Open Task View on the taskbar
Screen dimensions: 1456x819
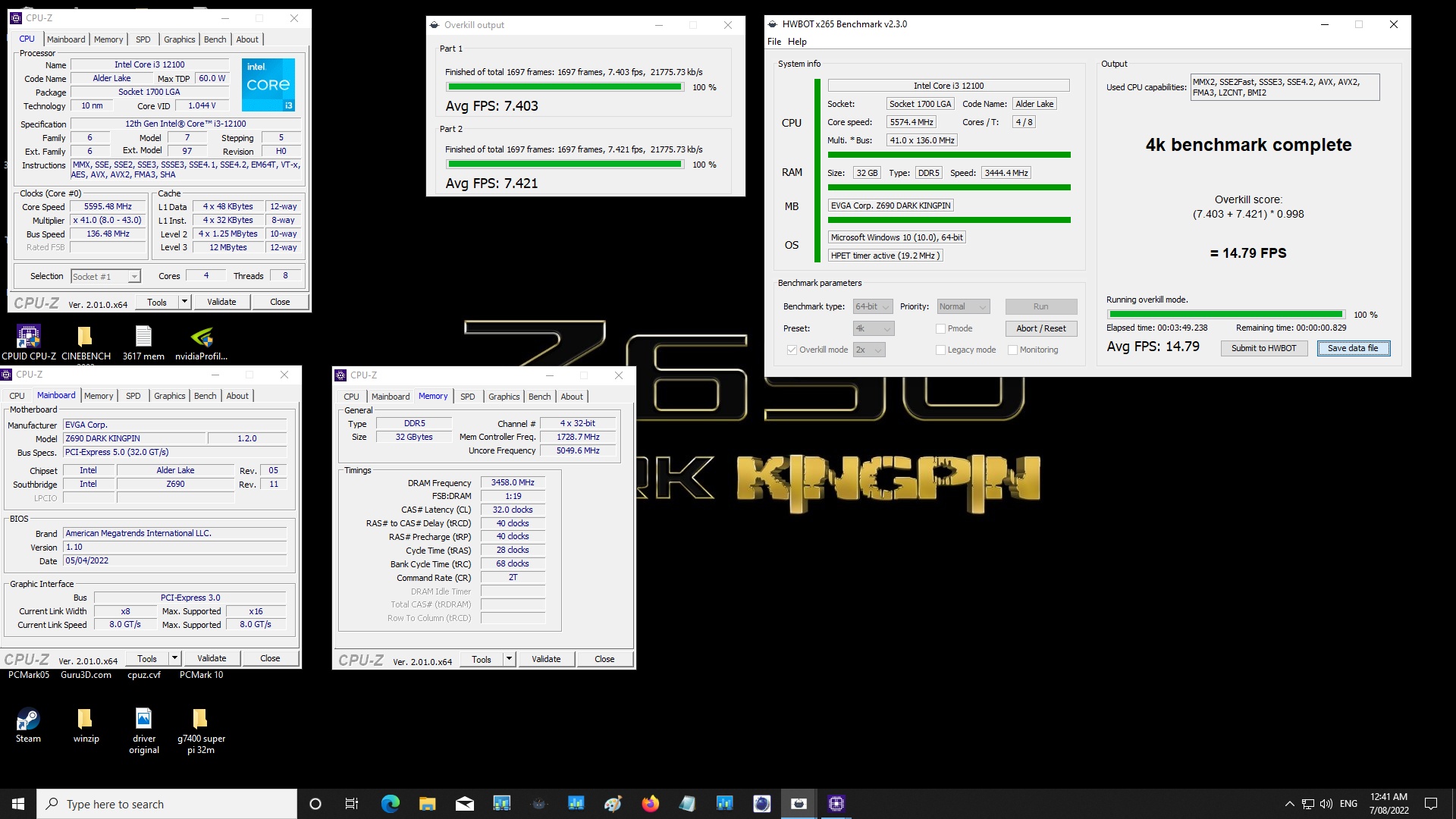[x=351, y=804]
